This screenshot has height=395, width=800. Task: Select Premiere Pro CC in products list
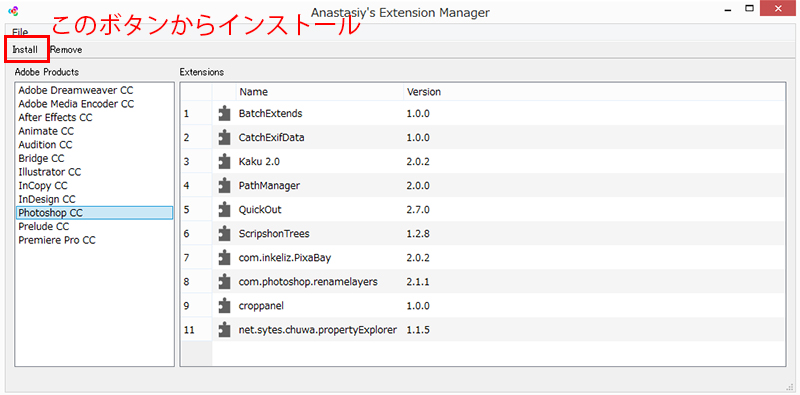pyautogui.click(x=57, y=240)
